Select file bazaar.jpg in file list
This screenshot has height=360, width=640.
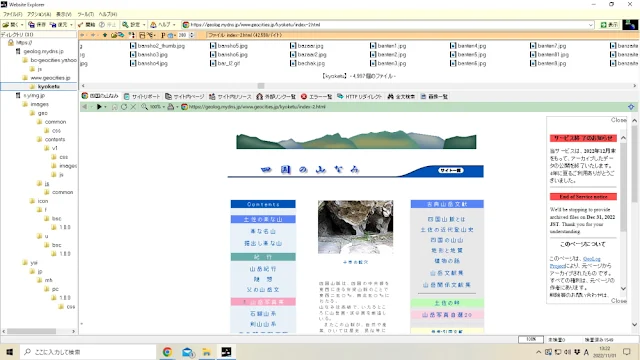(307, 46)
